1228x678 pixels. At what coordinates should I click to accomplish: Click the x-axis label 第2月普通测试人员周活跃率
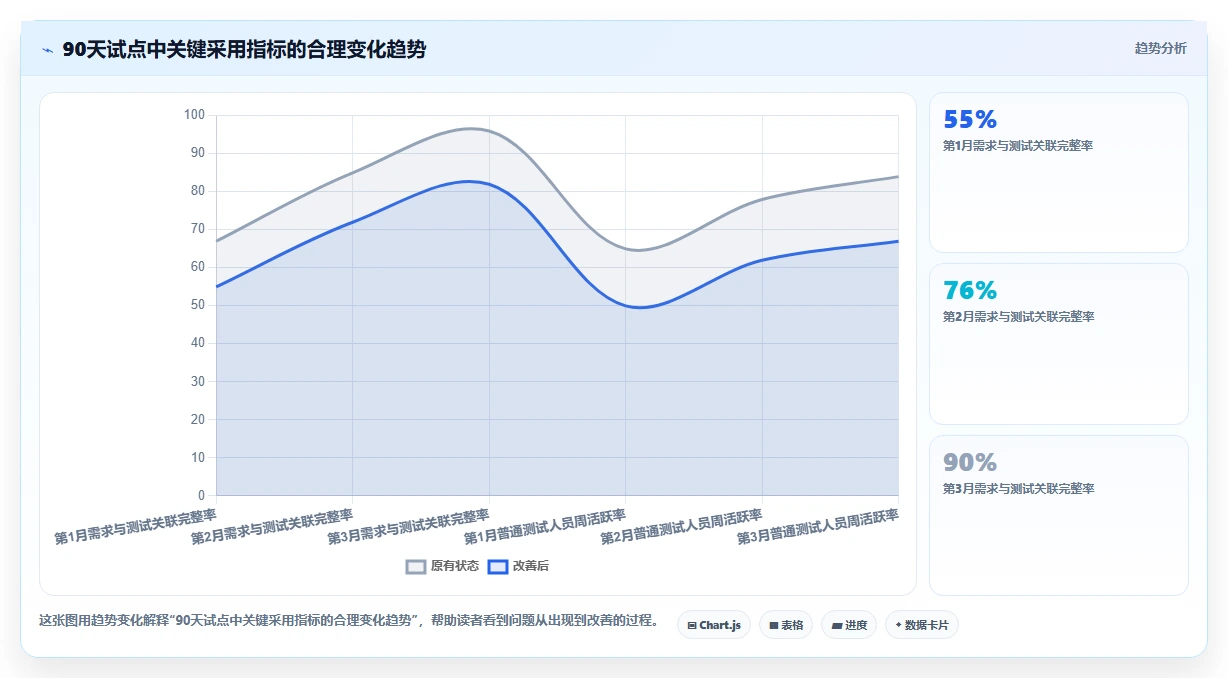681,527
